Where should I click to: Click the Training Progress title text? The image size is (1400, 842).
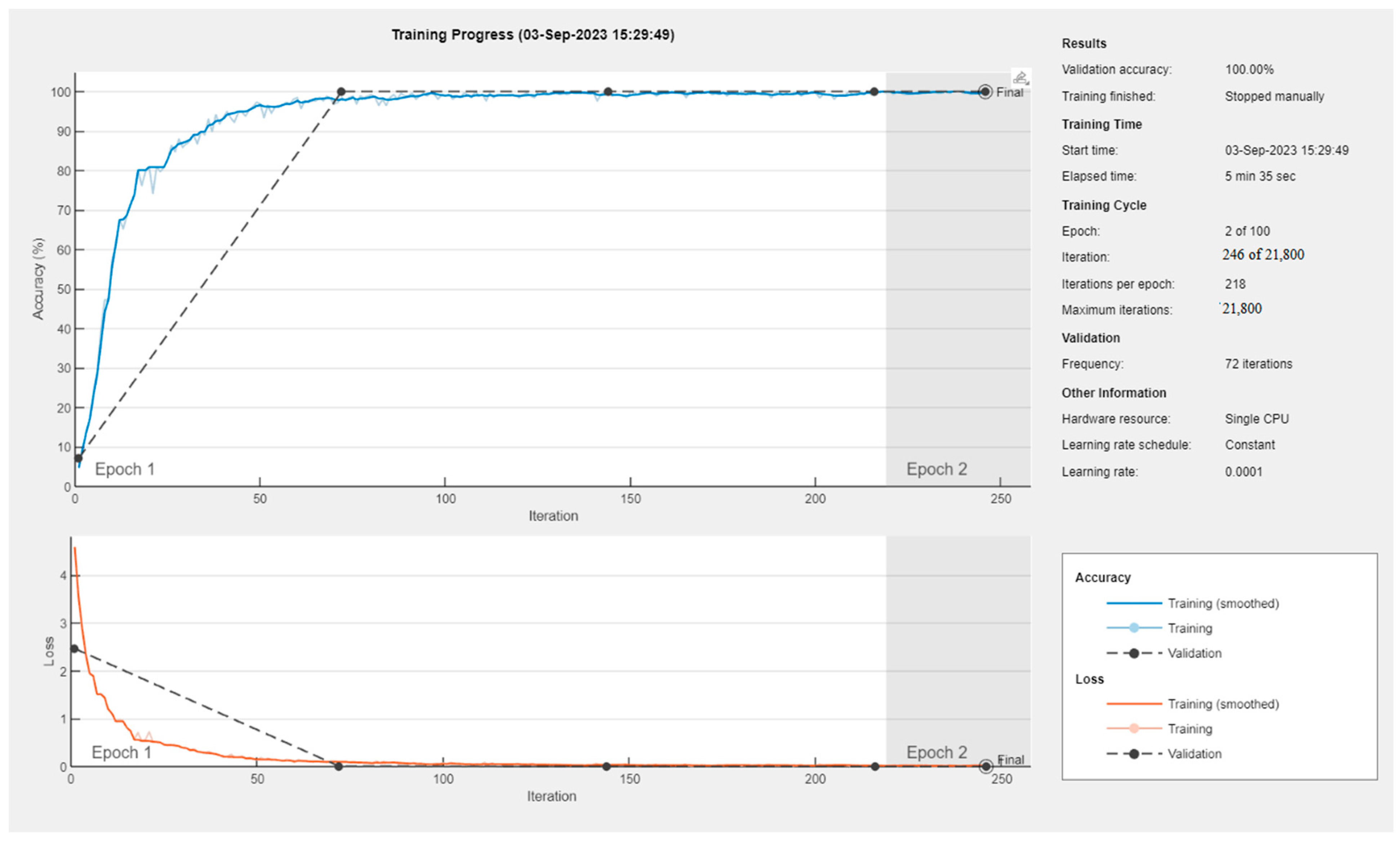coord(532,35)
